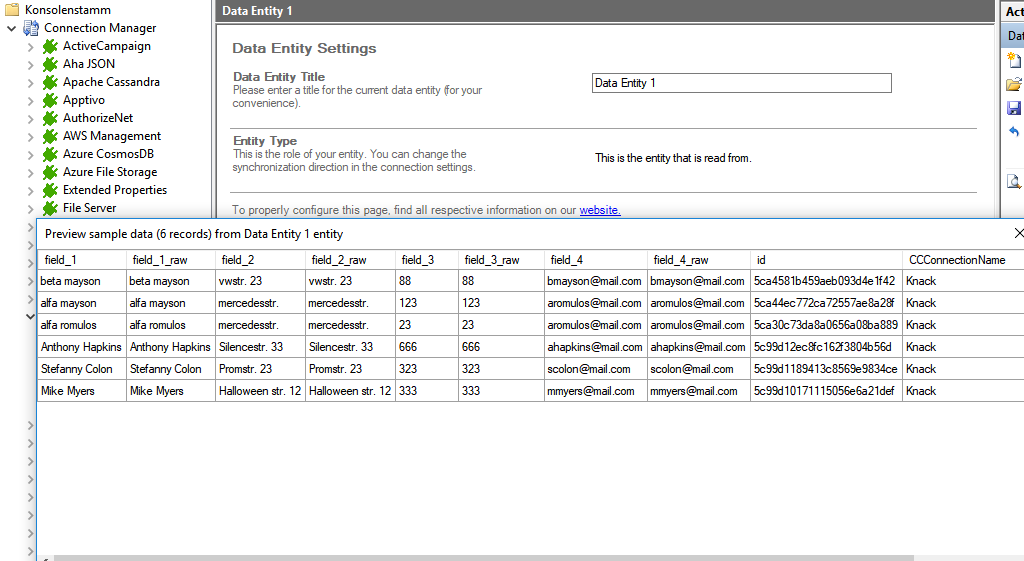The width and height of the screenshot is (1024, 561).
Task: Click the blue undo arrow icon
Action: tap(1014, 132)
